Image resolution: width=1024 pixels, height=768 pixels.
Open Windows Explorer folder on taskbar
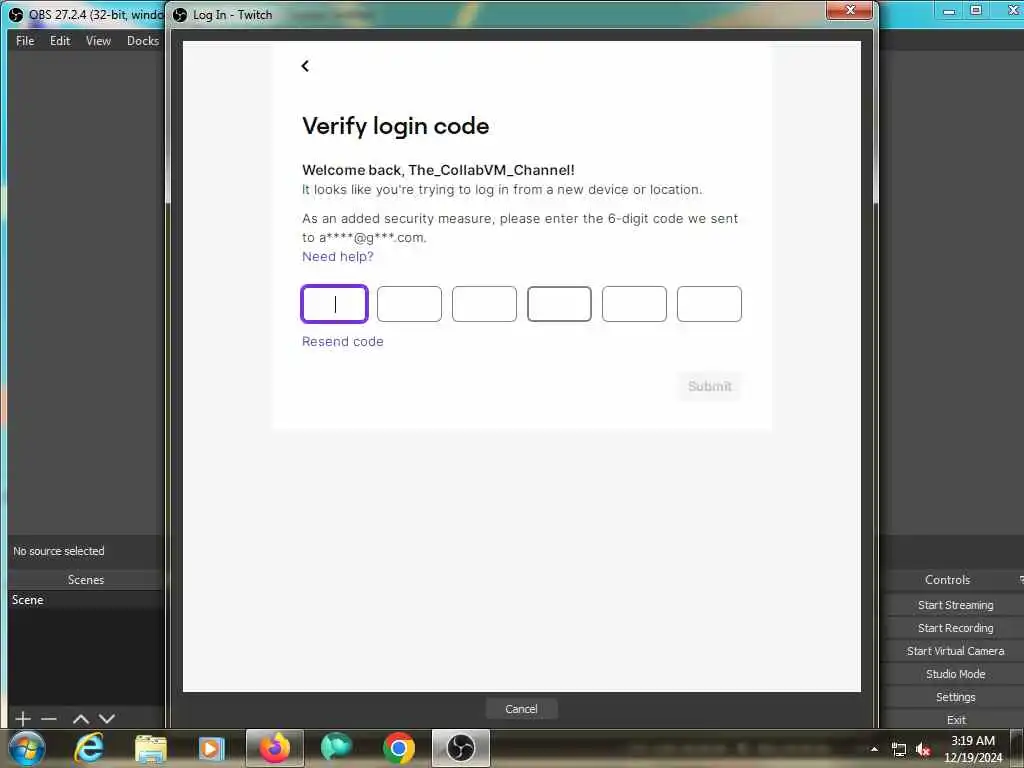(151, 748)
